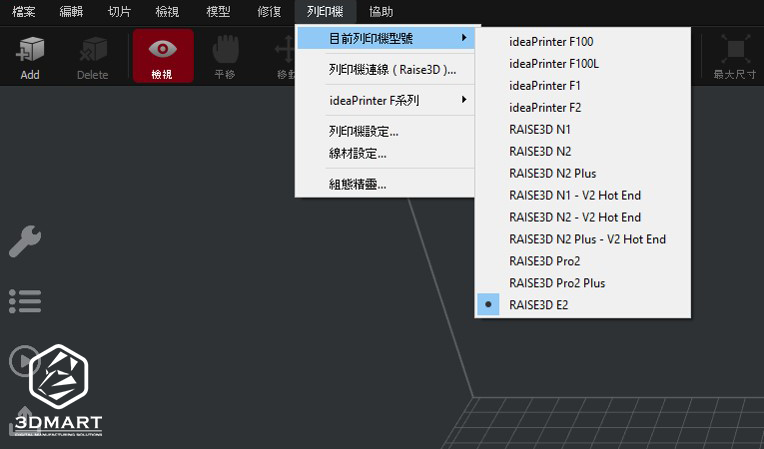Choose 列印機連線 (Raise3D)... entry
764x449 pixels.
(x=385, y=70)
